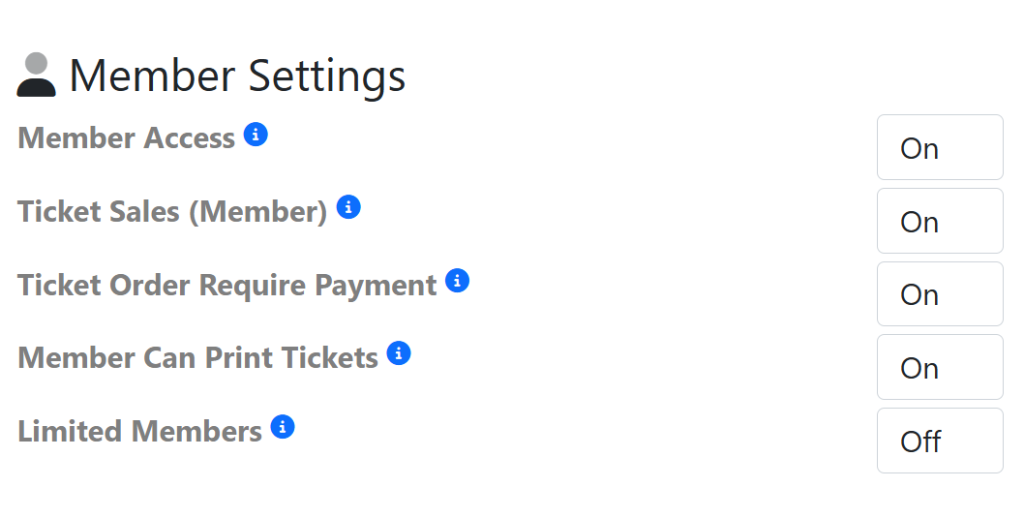Open info tooltip for Ticket Sales (Member)
This screenshot has width=1024, height=518.
coord(348,207)
